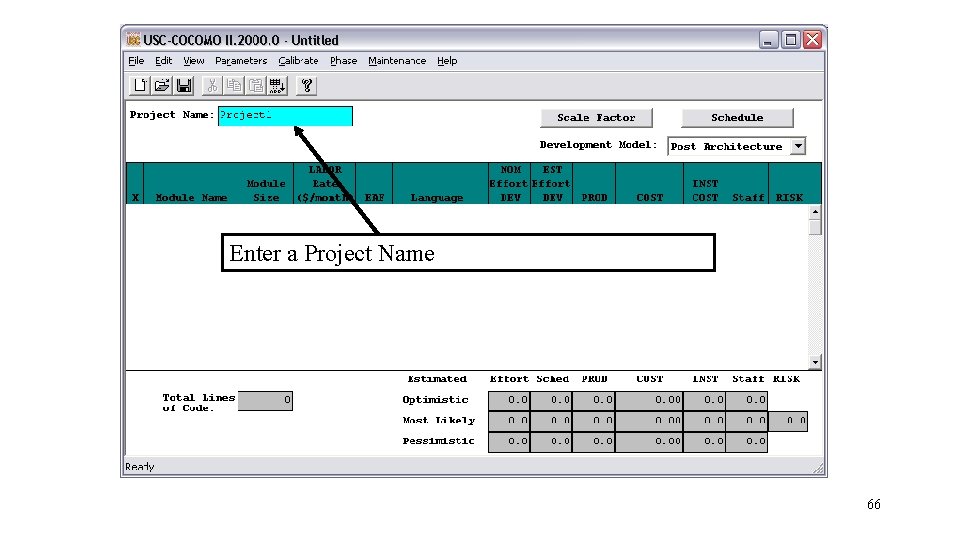960x540 pixels.
Task: Open the Help menu
Action: (447, 61)
